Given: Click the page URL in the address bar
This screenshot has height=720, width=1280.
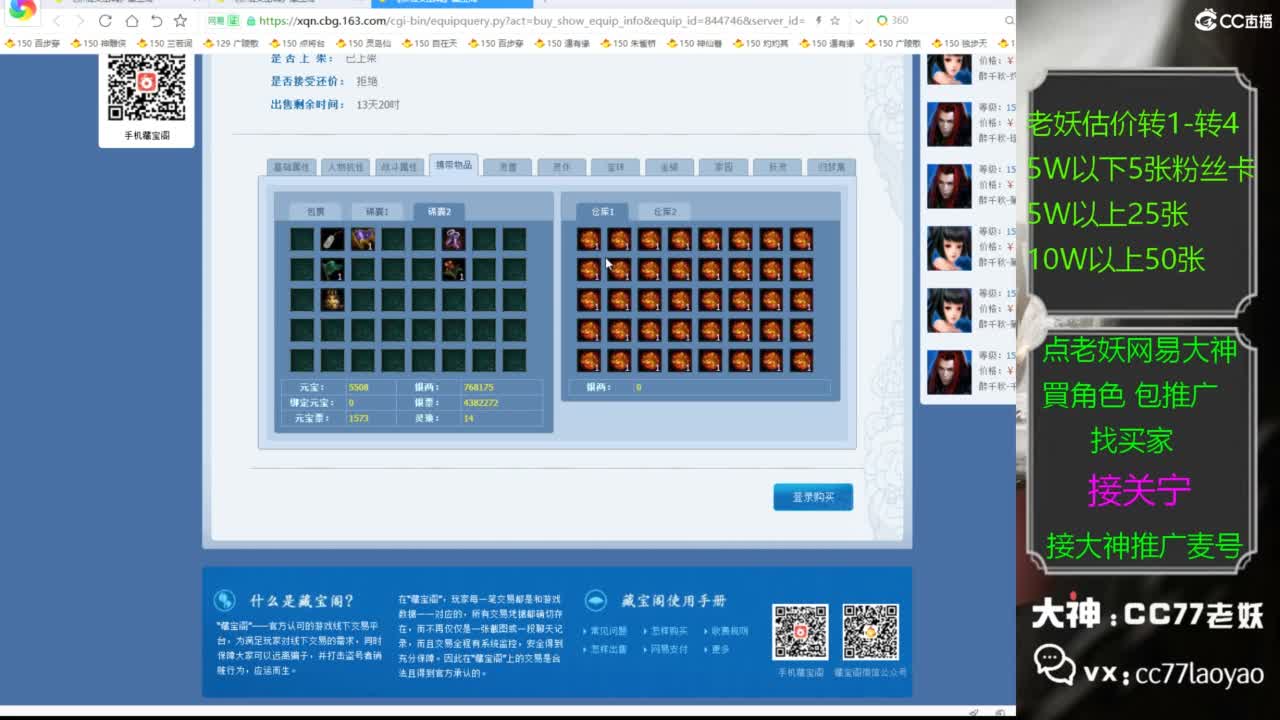Looking at the screenshot, I should 532,20.
